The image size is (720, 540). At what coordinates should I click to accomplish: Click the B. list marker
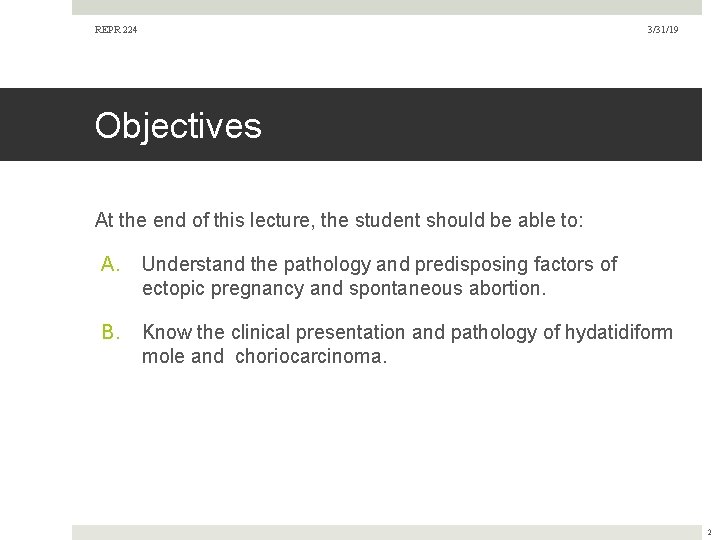tap(109, 332)
